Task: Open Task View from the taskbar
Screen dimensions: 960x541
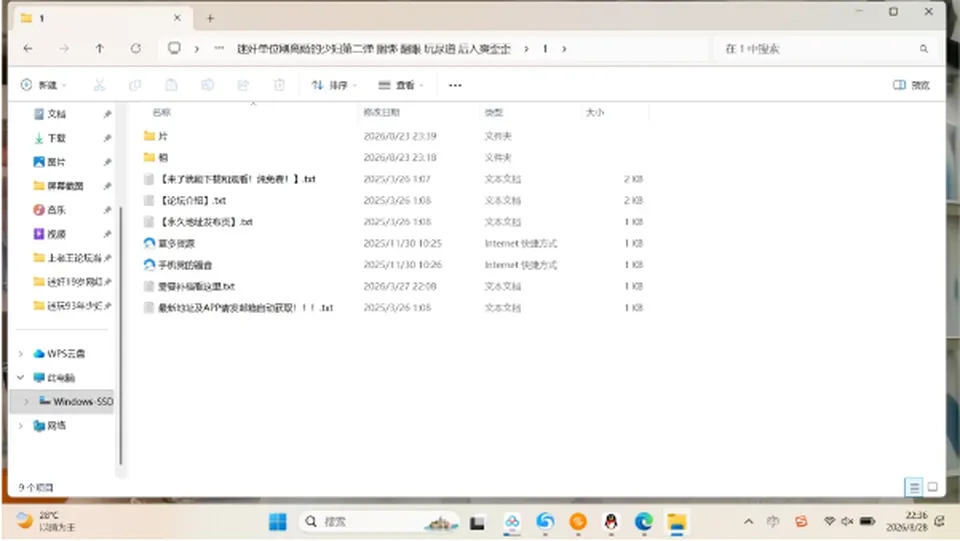Action: click(478, 523)
